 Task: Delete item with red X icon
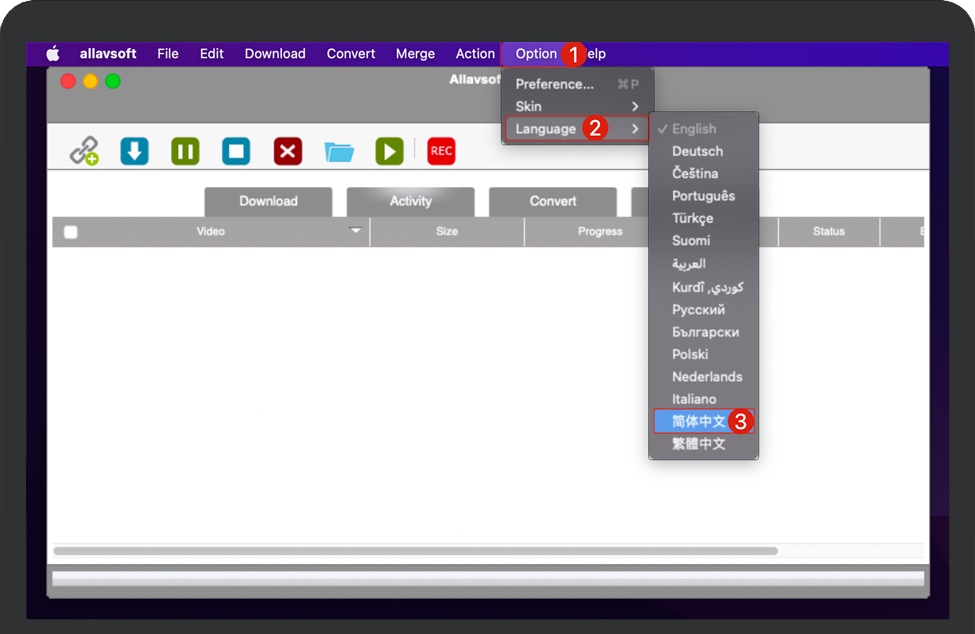(x=287, y=151)
